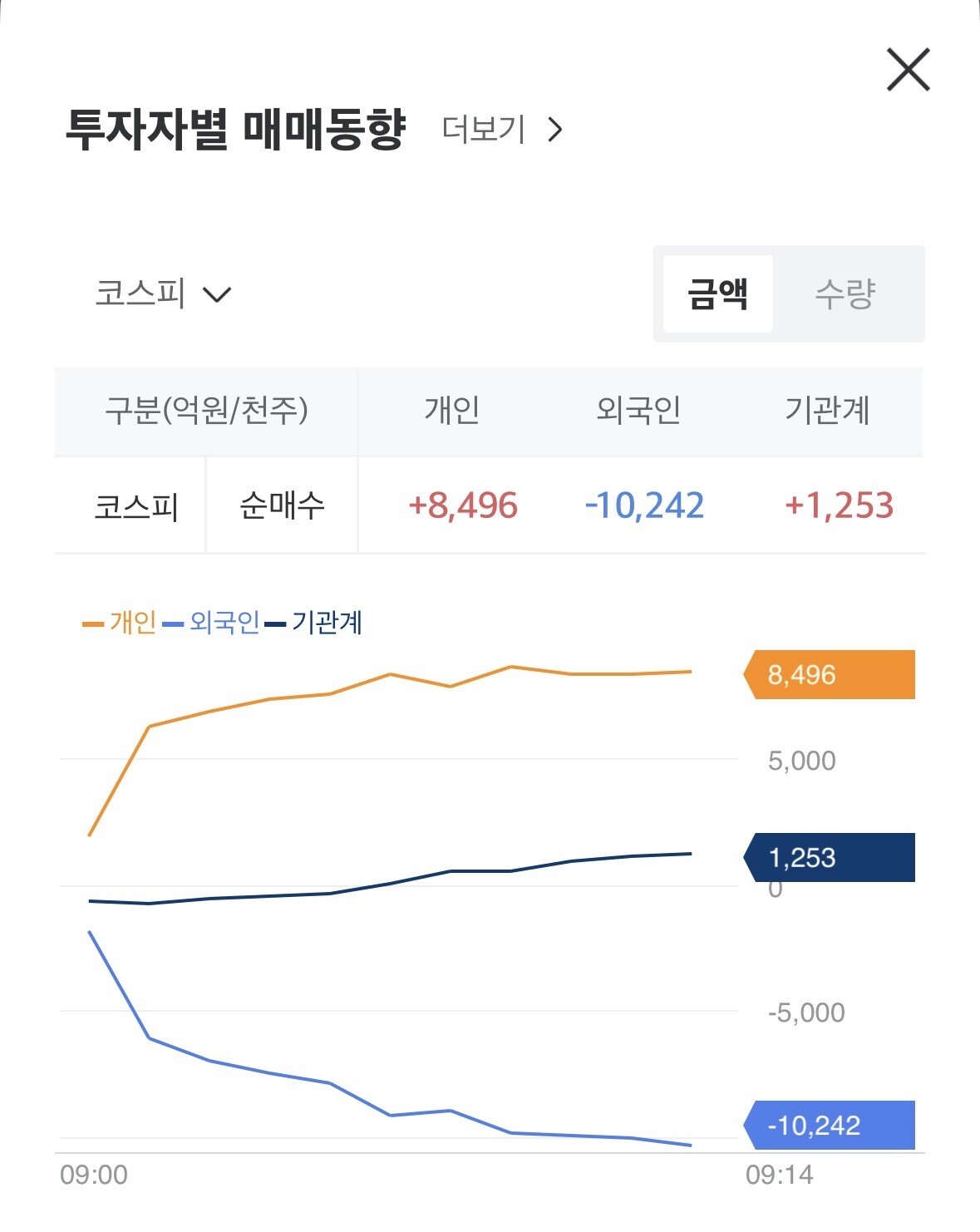Viewport: 980px width, 1232px height.
Task: Click the 개인 net buy value +8,496
Action: click(463, 505)
